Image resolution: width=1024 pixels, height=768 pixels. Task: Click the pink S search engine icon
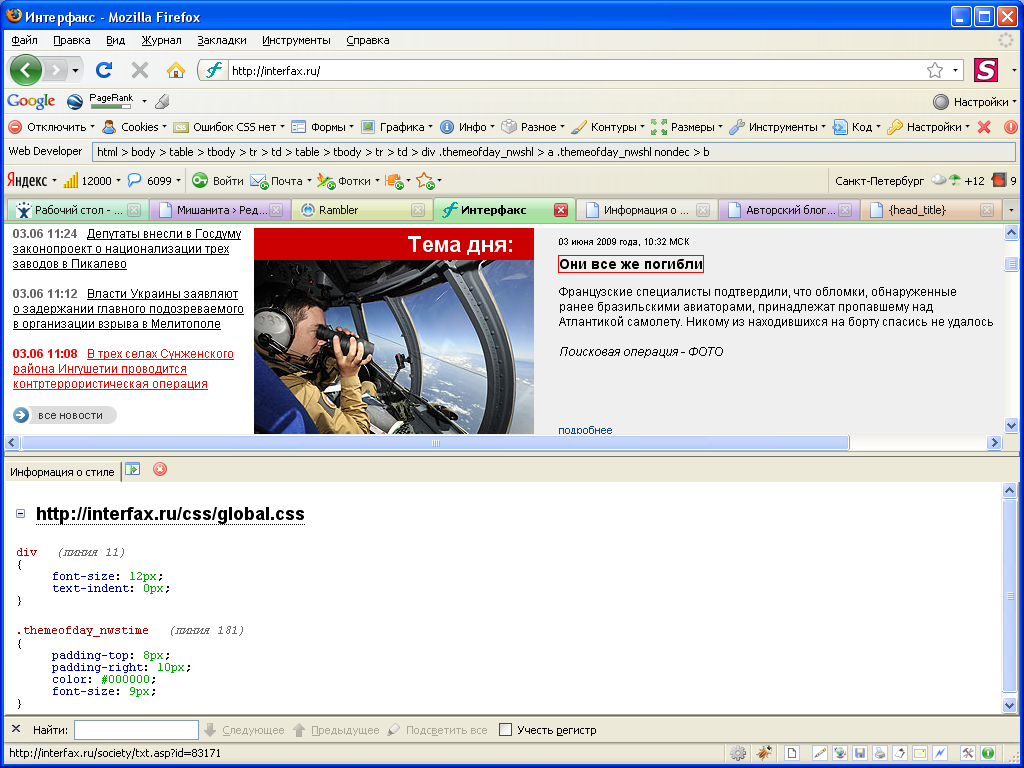pos(985,70)
